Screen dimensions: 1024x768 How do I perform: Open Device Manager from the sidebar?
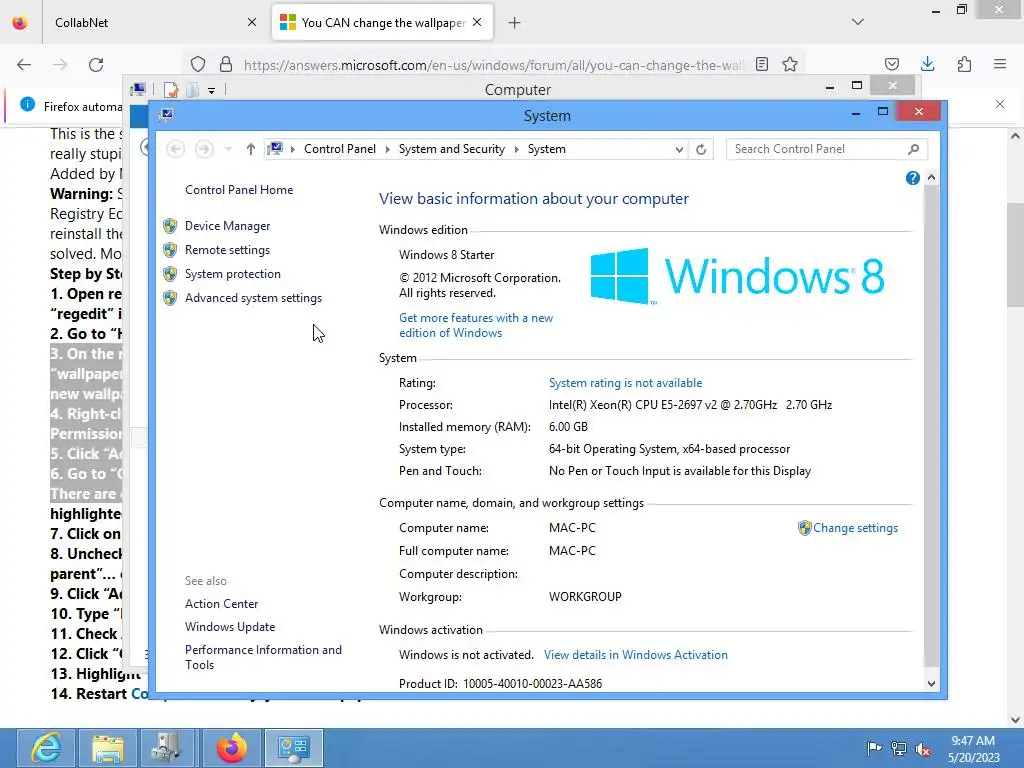click(227, 226)
